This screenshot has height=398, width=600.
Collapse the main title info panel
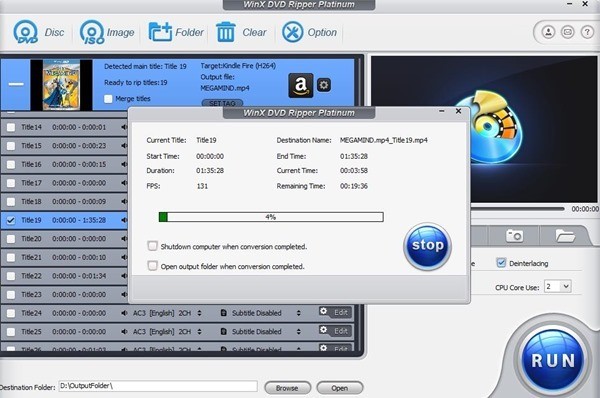[16, 84]
